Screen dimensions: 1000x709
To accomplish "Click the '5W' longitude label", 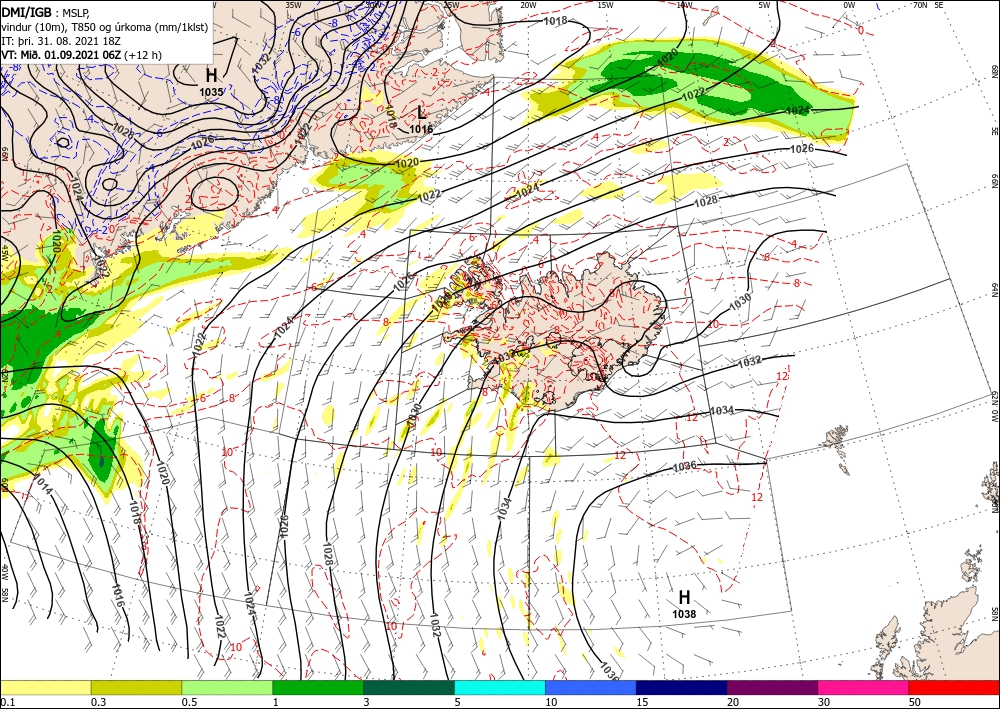I will point(764,5).
